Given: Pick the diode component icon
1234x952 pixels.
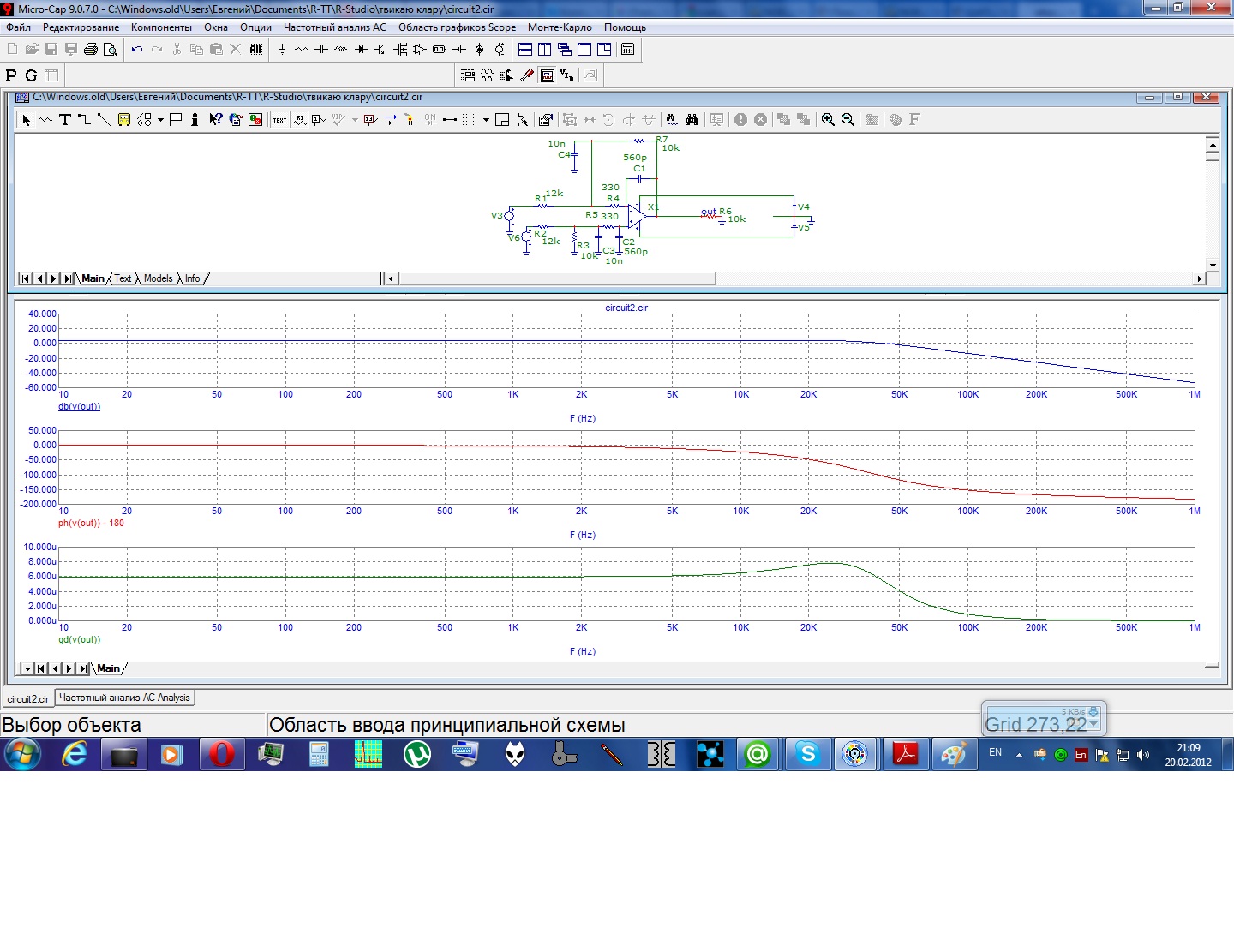Looking at the screenshot, I should tap(361, 50).
